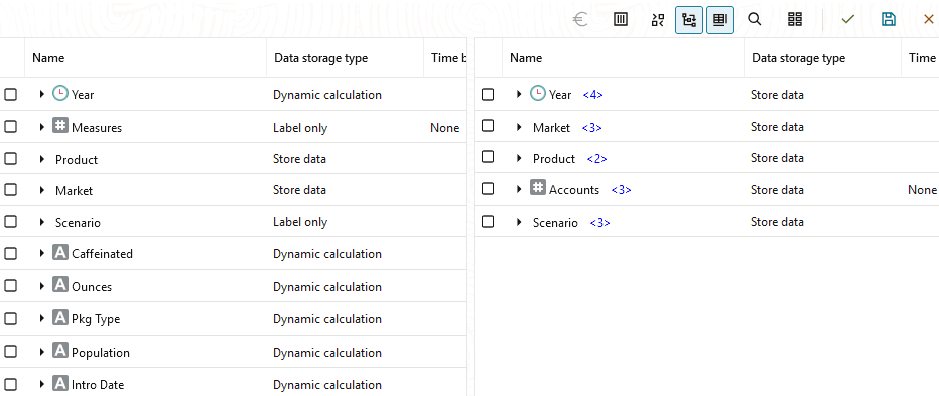Check the Caffeinated row checkbox
Screen dimensions: 939x396
tap(10, 253)
